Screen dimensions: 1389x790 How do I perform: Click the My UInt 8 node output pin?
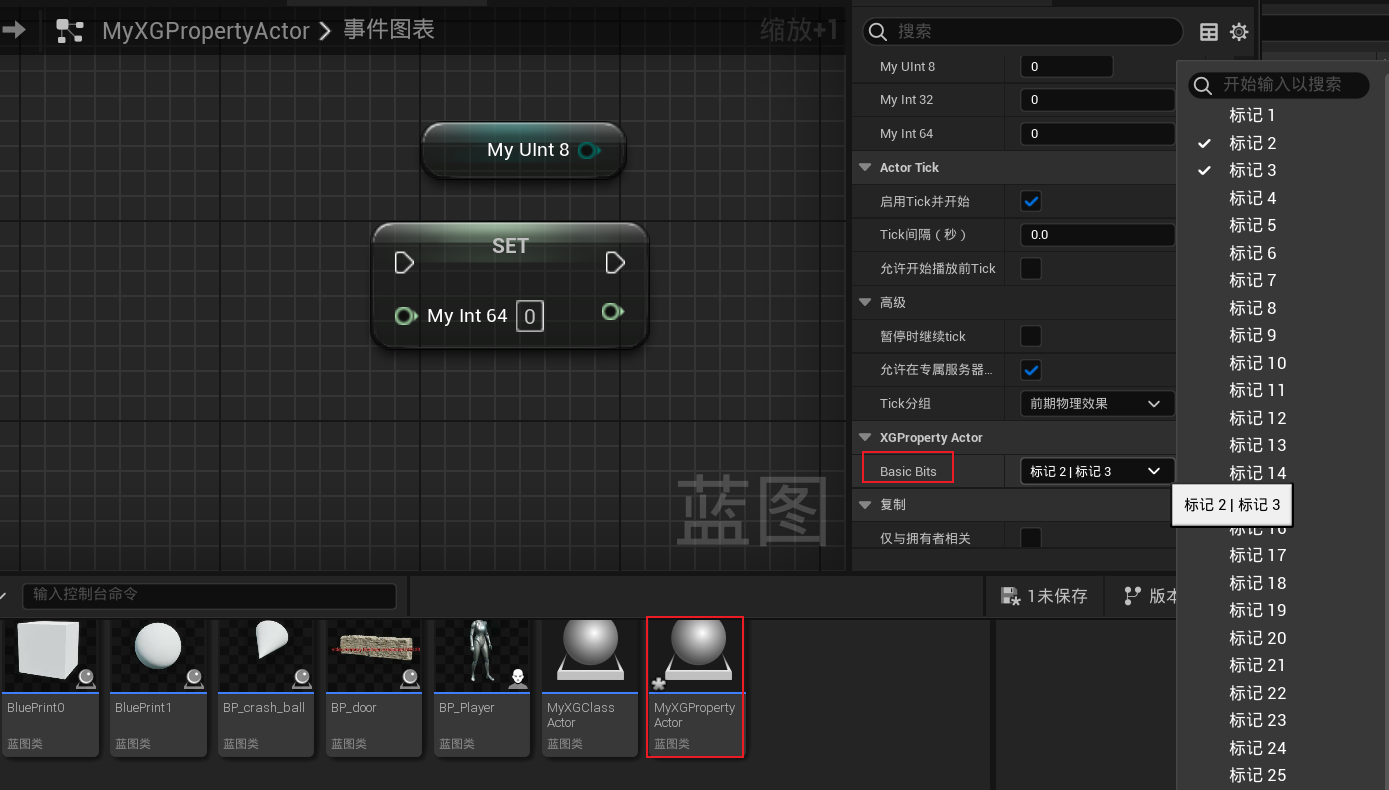coord(589,150)
